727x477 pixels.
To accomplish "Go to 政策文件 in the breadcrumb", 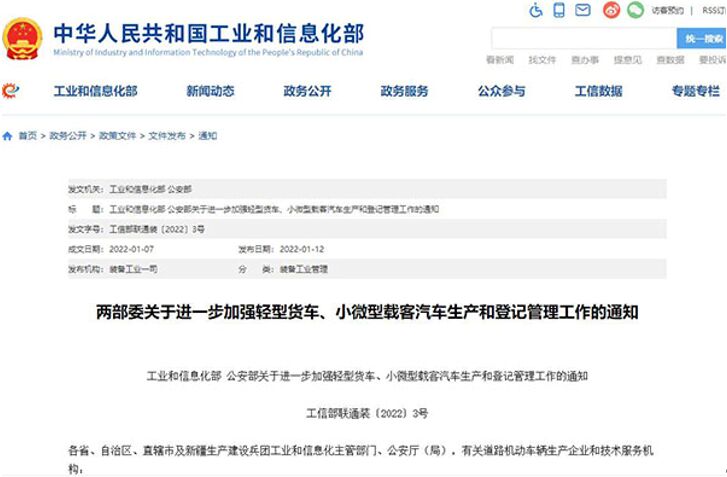I will click(117, 136).
